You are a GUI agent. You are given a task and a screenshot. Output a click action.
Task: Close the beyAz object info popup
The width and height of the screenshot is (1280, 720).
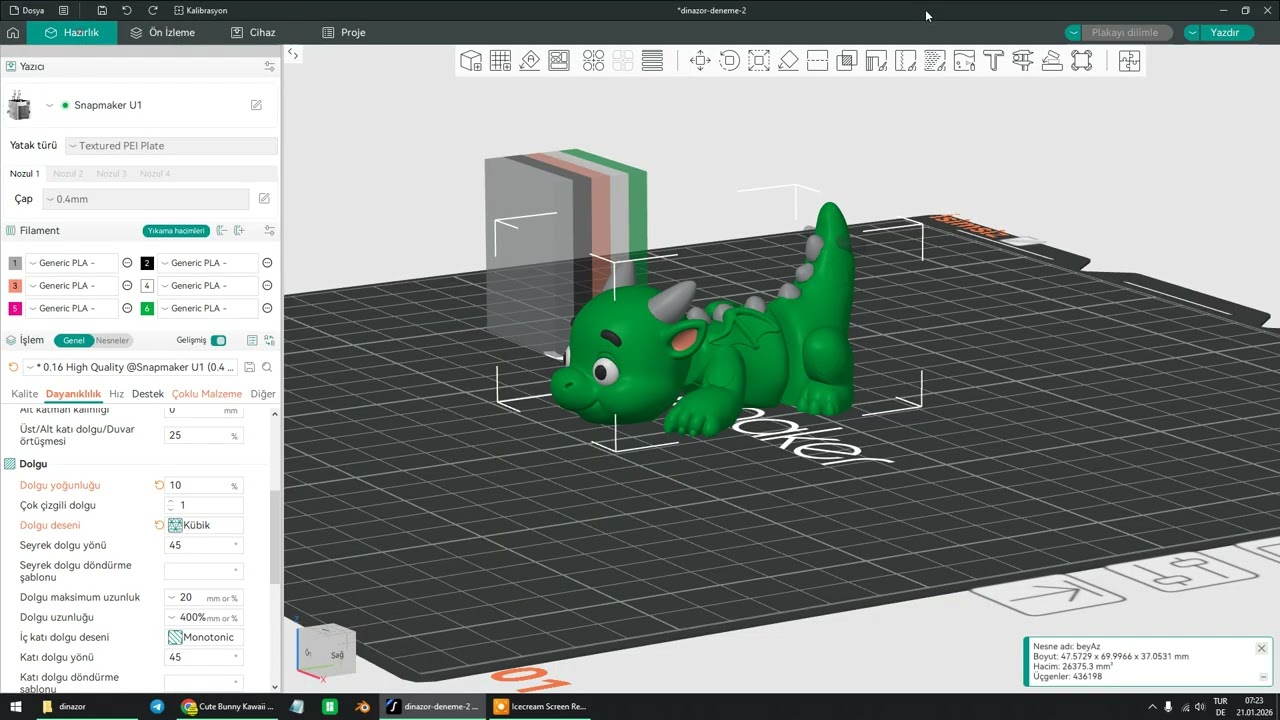click(x=1261, y=649)
